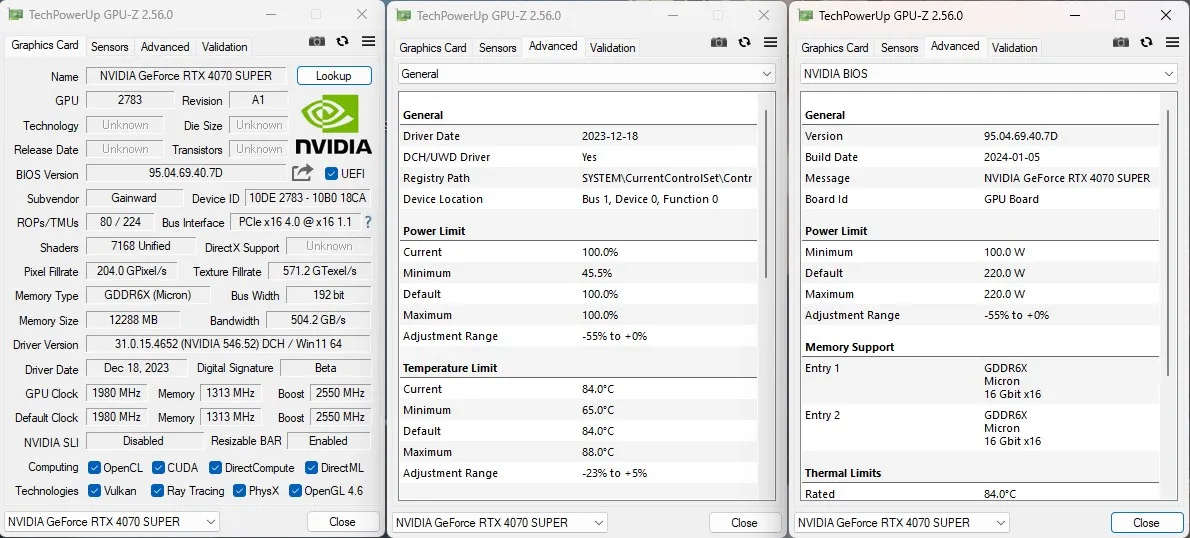Open the NVIDIA BIOS category dropdown
Screen dimensions: 1190x538
pyautogui.click(x=989, y=74)
